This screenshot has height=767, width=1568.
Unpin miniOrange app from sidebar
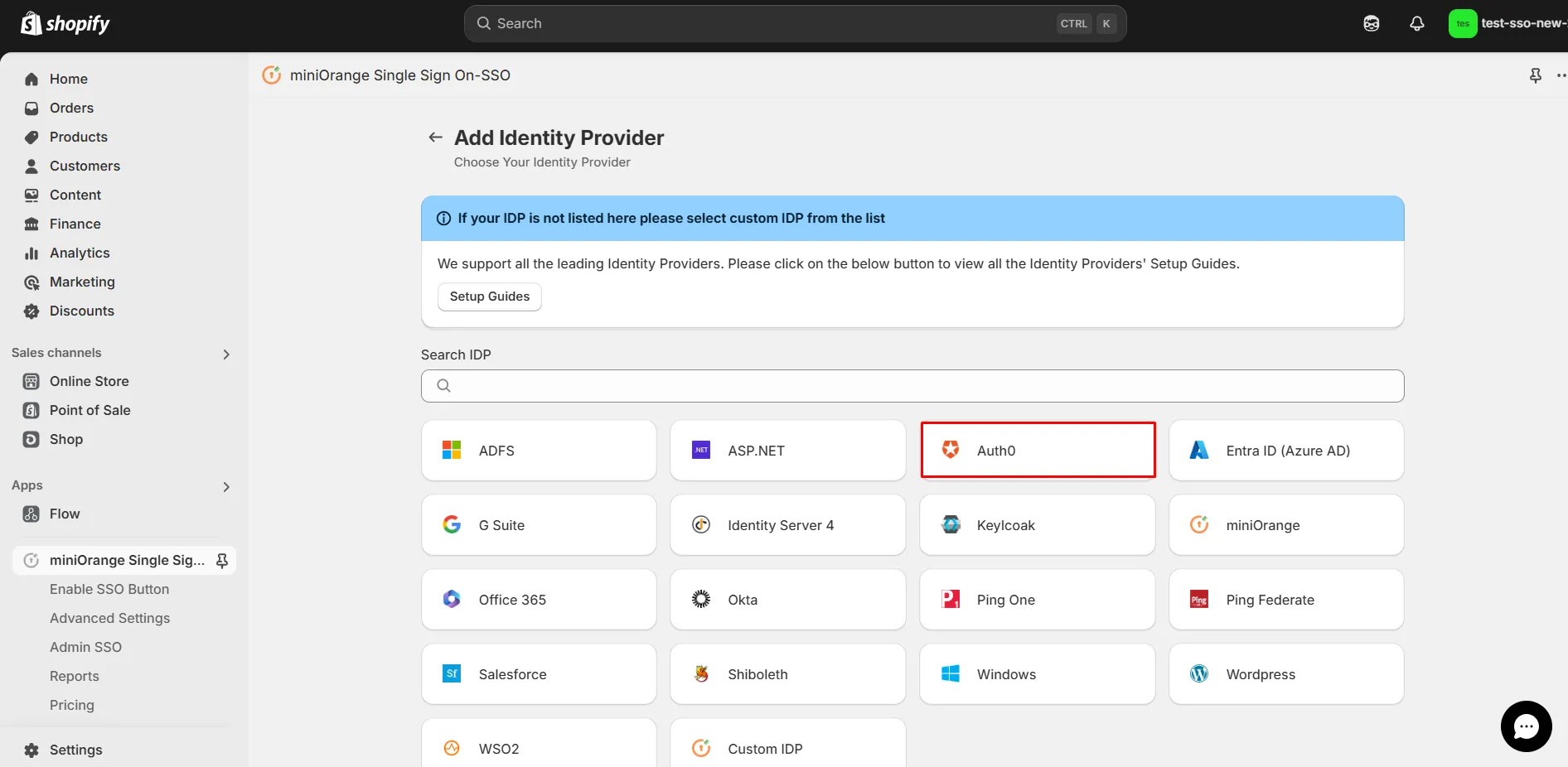[x=222, y=561]
